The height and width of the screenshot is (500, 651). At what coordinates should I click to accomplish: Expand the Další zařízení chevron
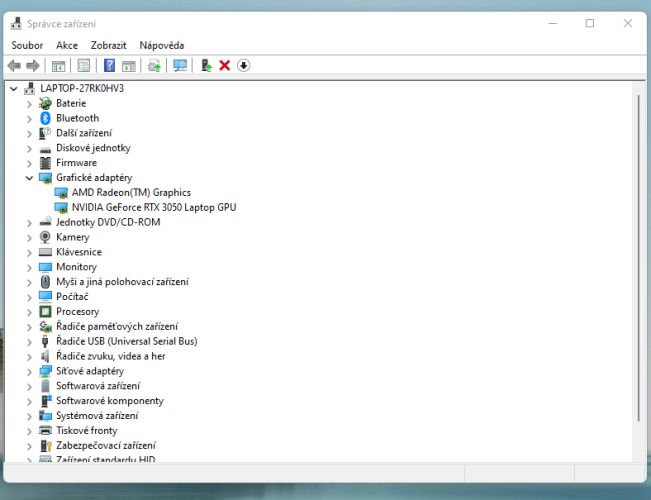pos(29,134)
